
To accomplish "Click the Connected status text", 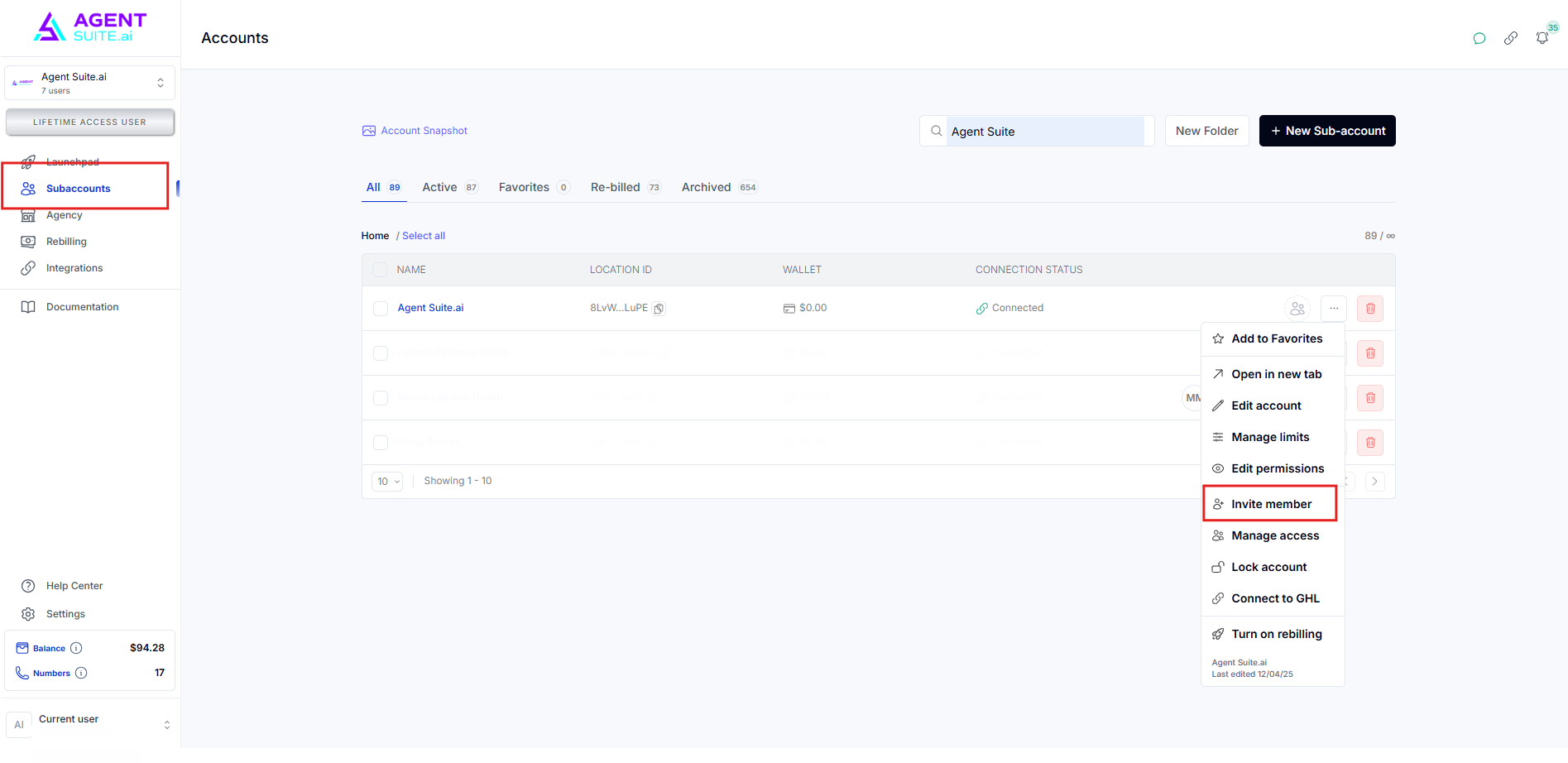I will coord(1018,308).
